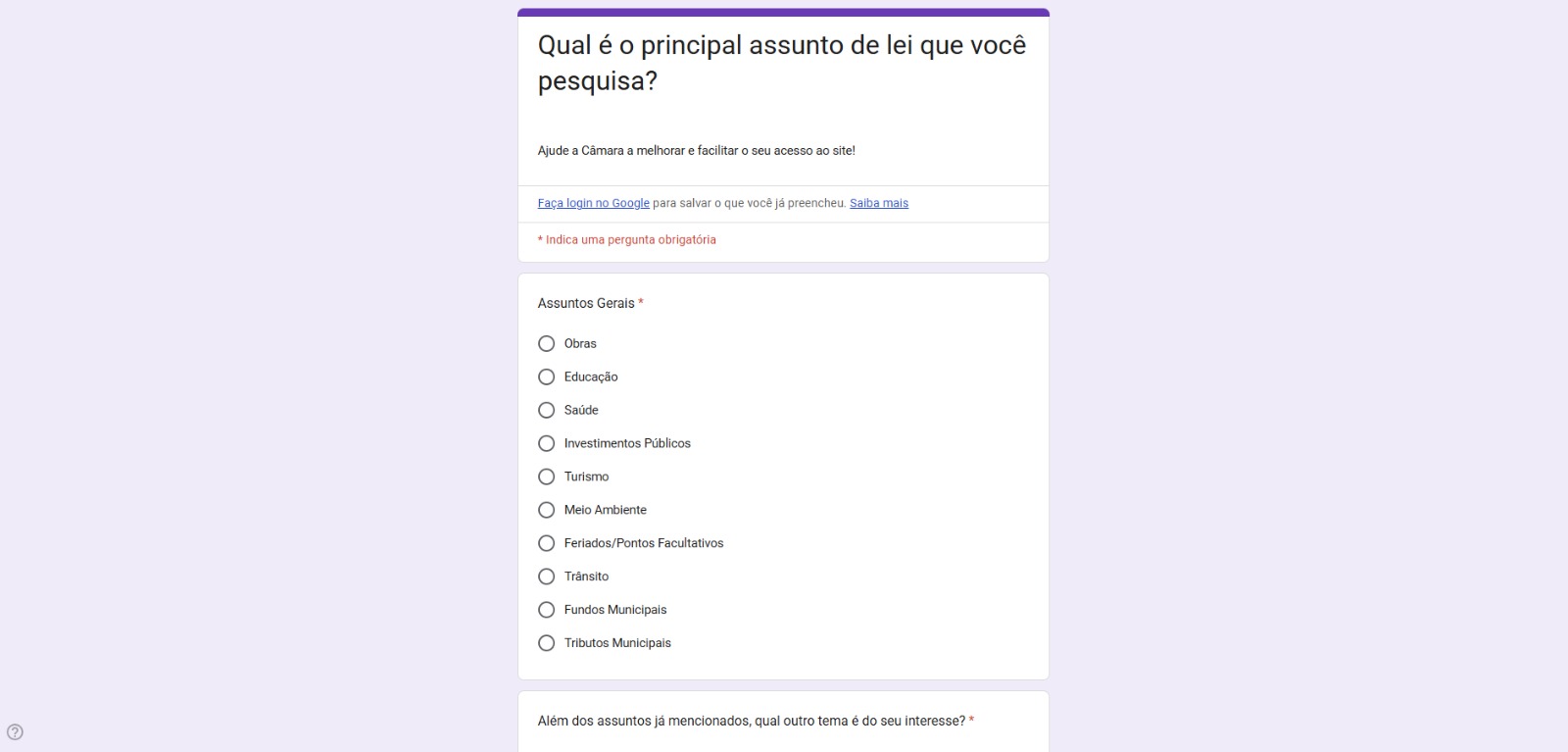Click the question text starting with "Além dos assuntos"
This screenshot has height=752, width=1568.
pyautogui.click(x=750, y=719)
